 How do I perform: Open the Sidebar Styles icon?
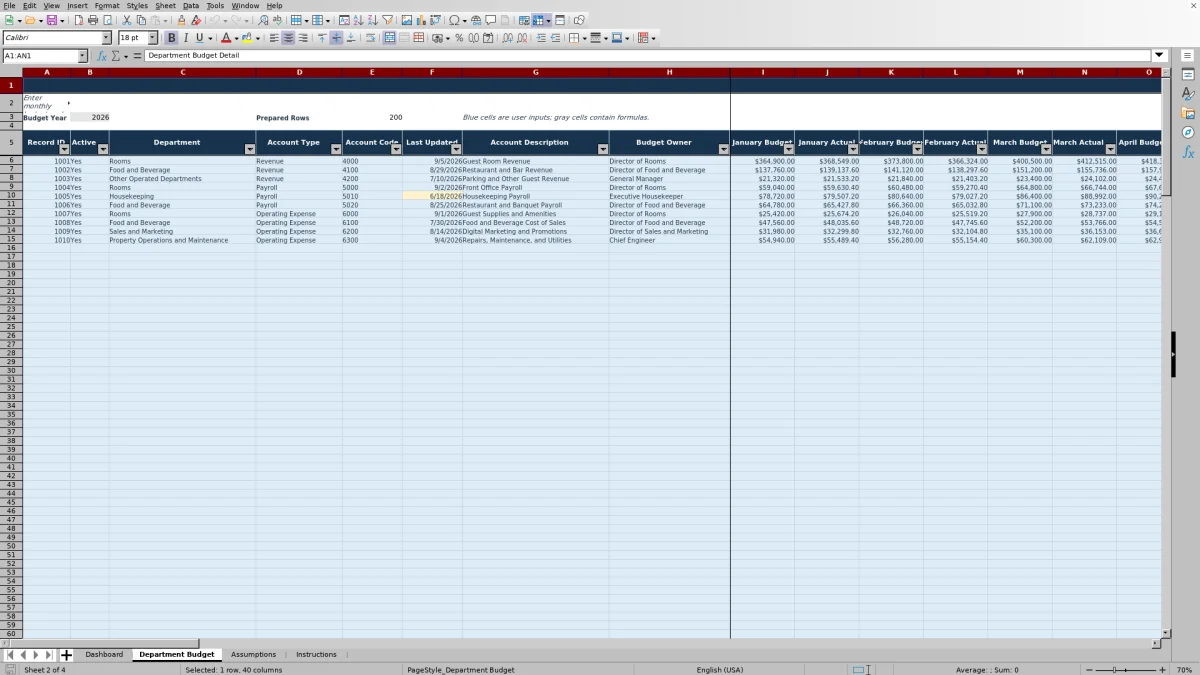point(1188,94)
